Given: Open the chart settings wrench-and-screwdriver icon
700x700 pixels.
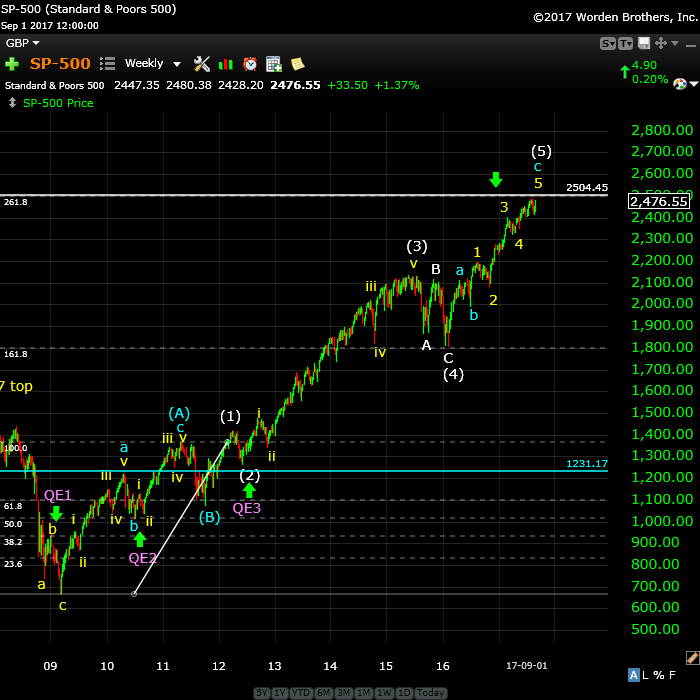Looking at the screenshot, I should pyautogui.click(x=202, y=64).
